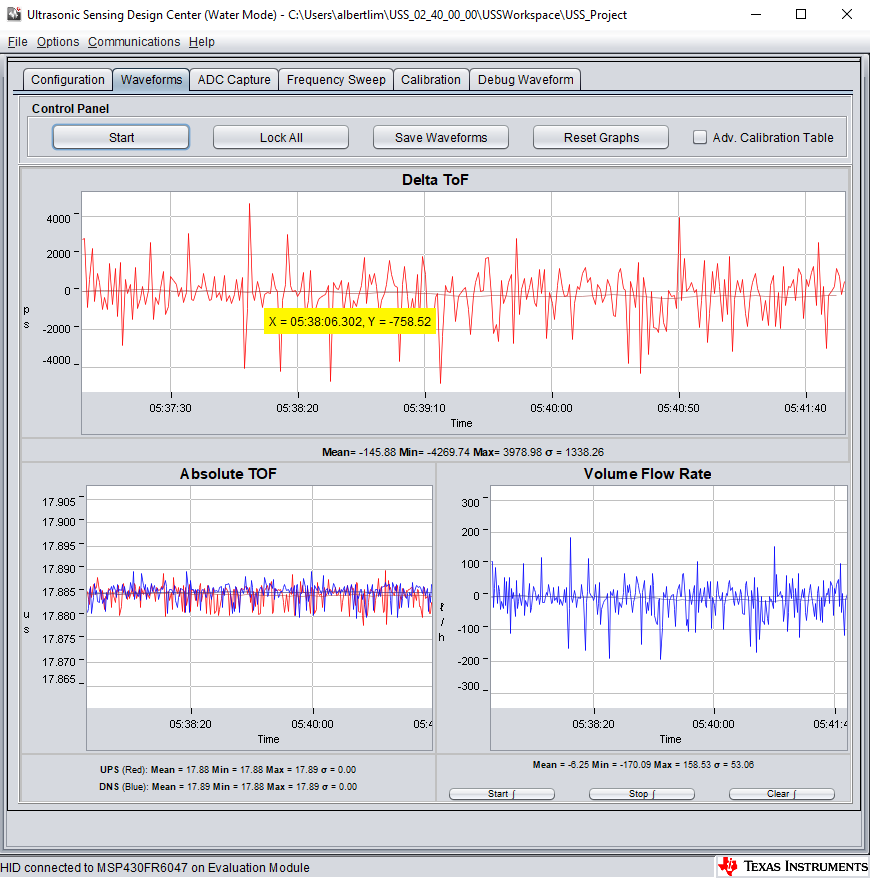This screenshot has height=878, width=870.
Task: Stop the volume flow integration
Action: pyautogui.click(x=642, y=794)
